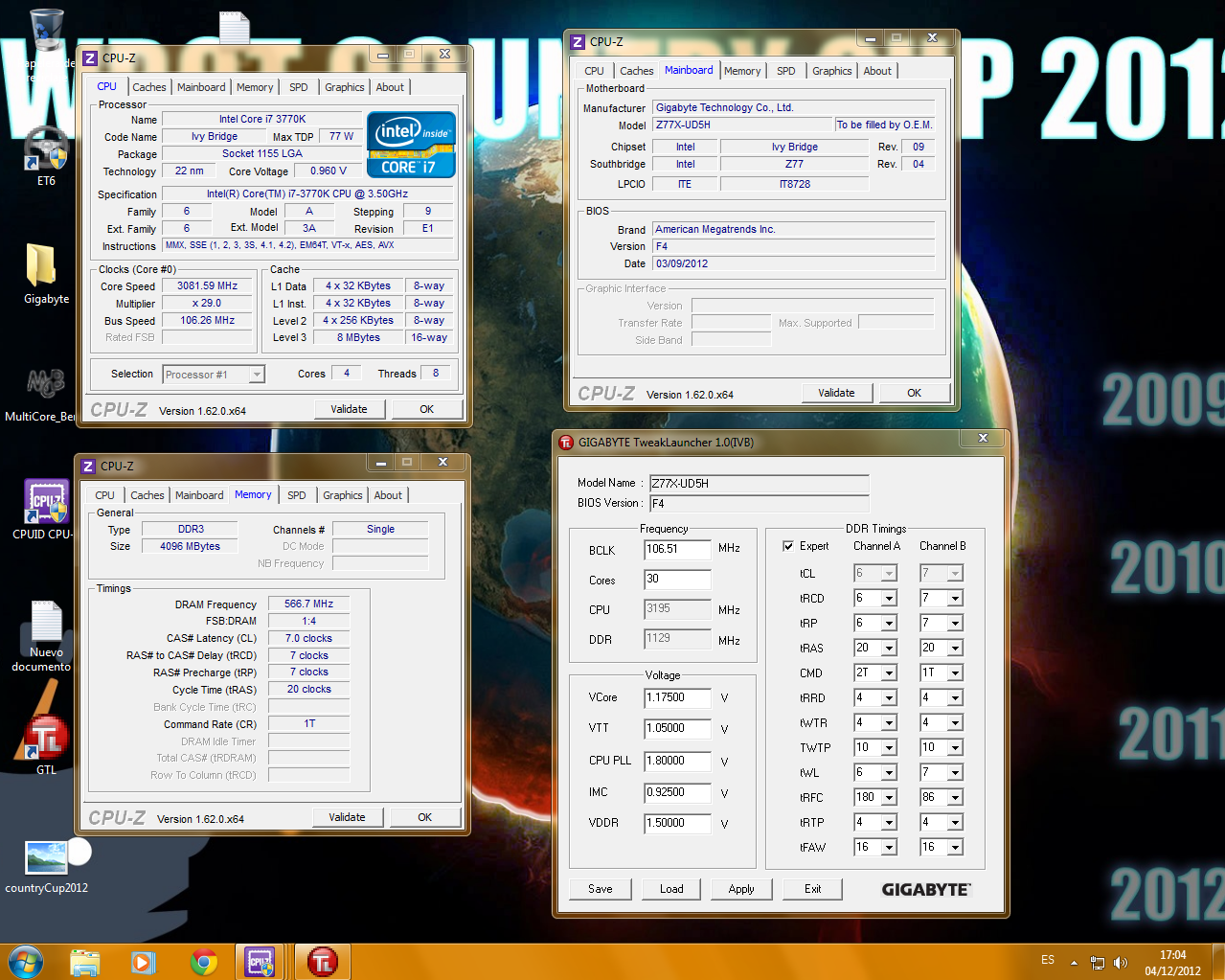The height and width of the screenshot is (980, 1225).
Task: Show hidden tray icons arrow
Action: 1074,962
